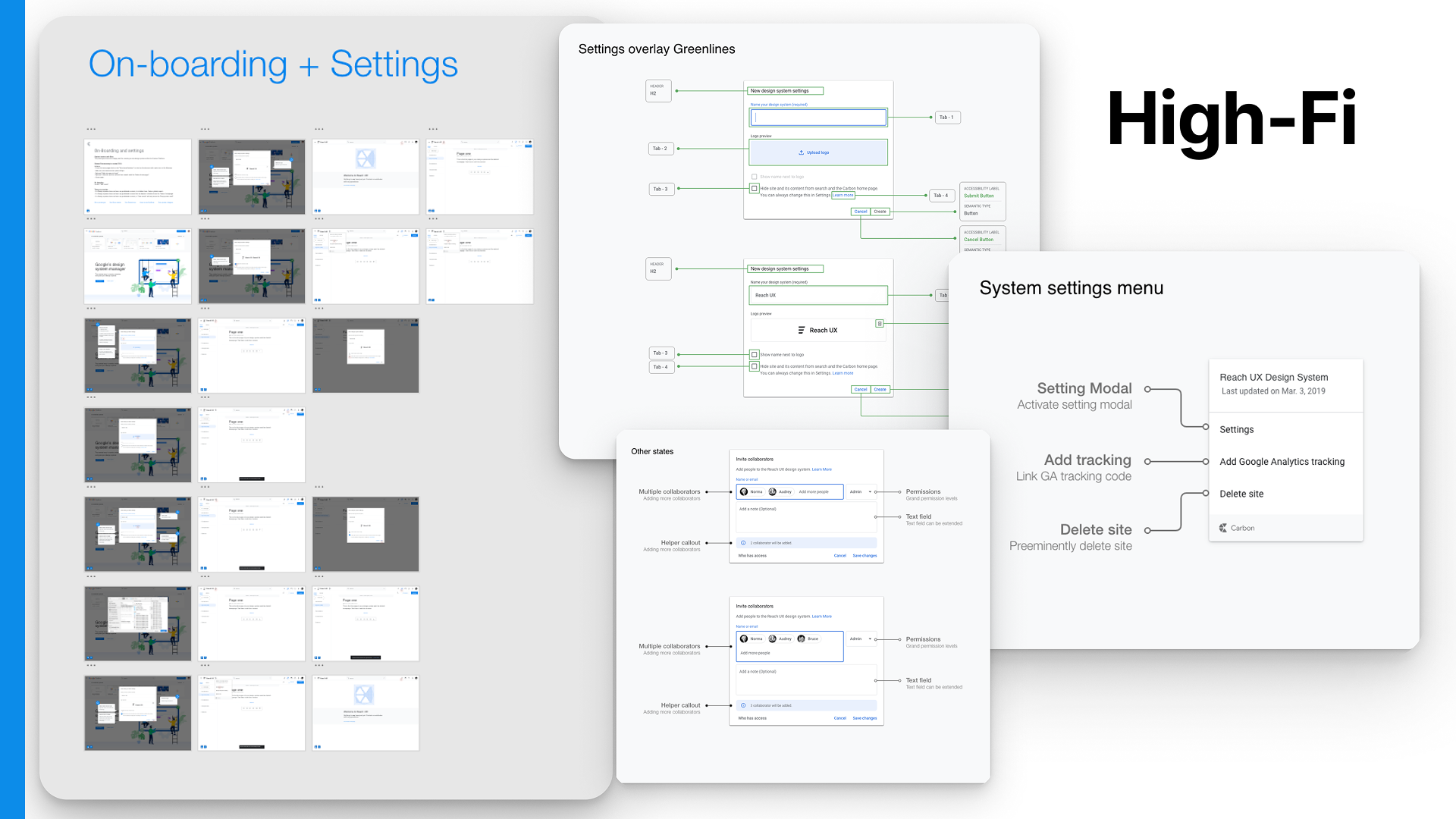This screenshot has width=1456, height=819.
Task: Click the info icon in '3 collaborator' callout
Action: [743, 705]
